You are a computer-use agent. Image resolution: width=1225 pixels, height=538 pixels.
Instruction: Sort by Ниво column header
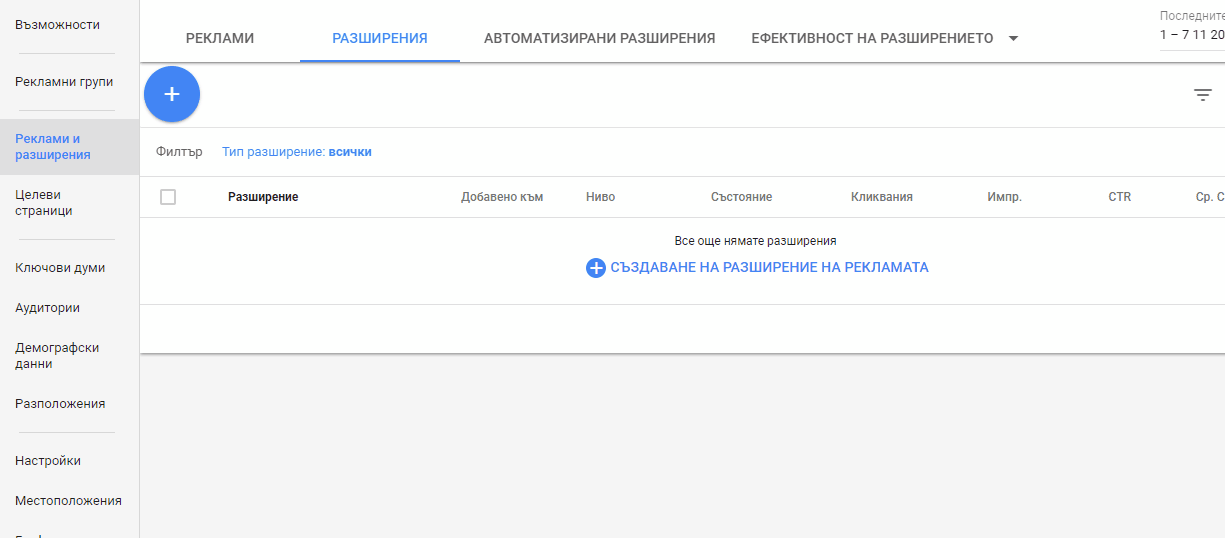point(601,197)
